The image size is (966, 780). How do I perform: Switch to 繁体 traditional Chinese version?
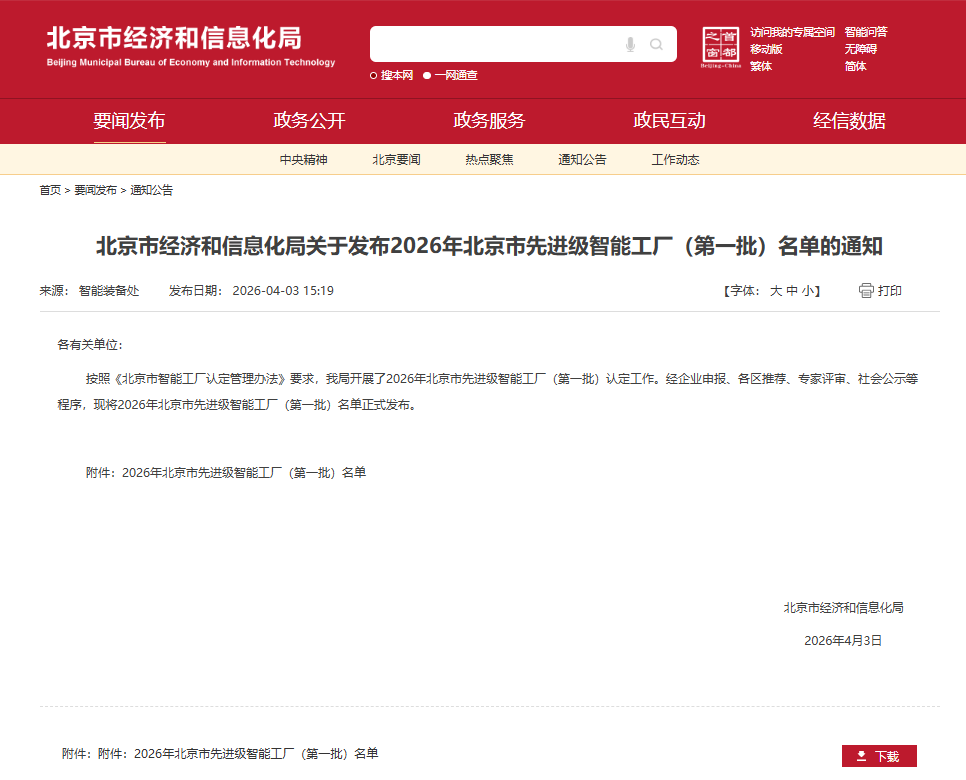(x=761, y=66)
